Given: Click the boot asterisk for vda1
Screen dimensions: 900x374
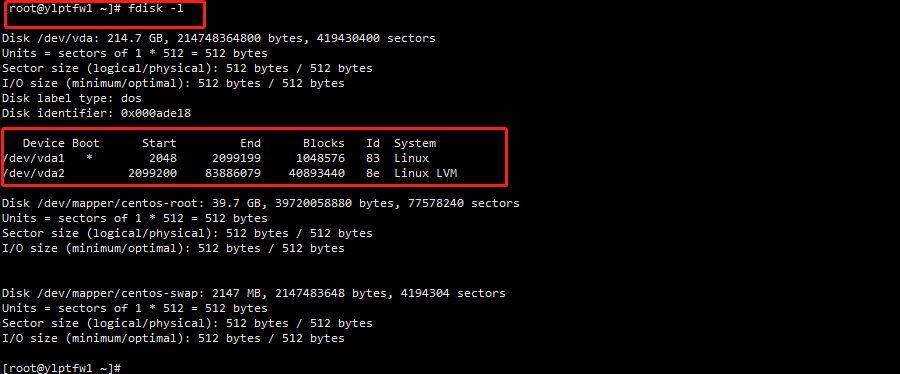Looking at the screenshot, I should [x=89, y=158].
